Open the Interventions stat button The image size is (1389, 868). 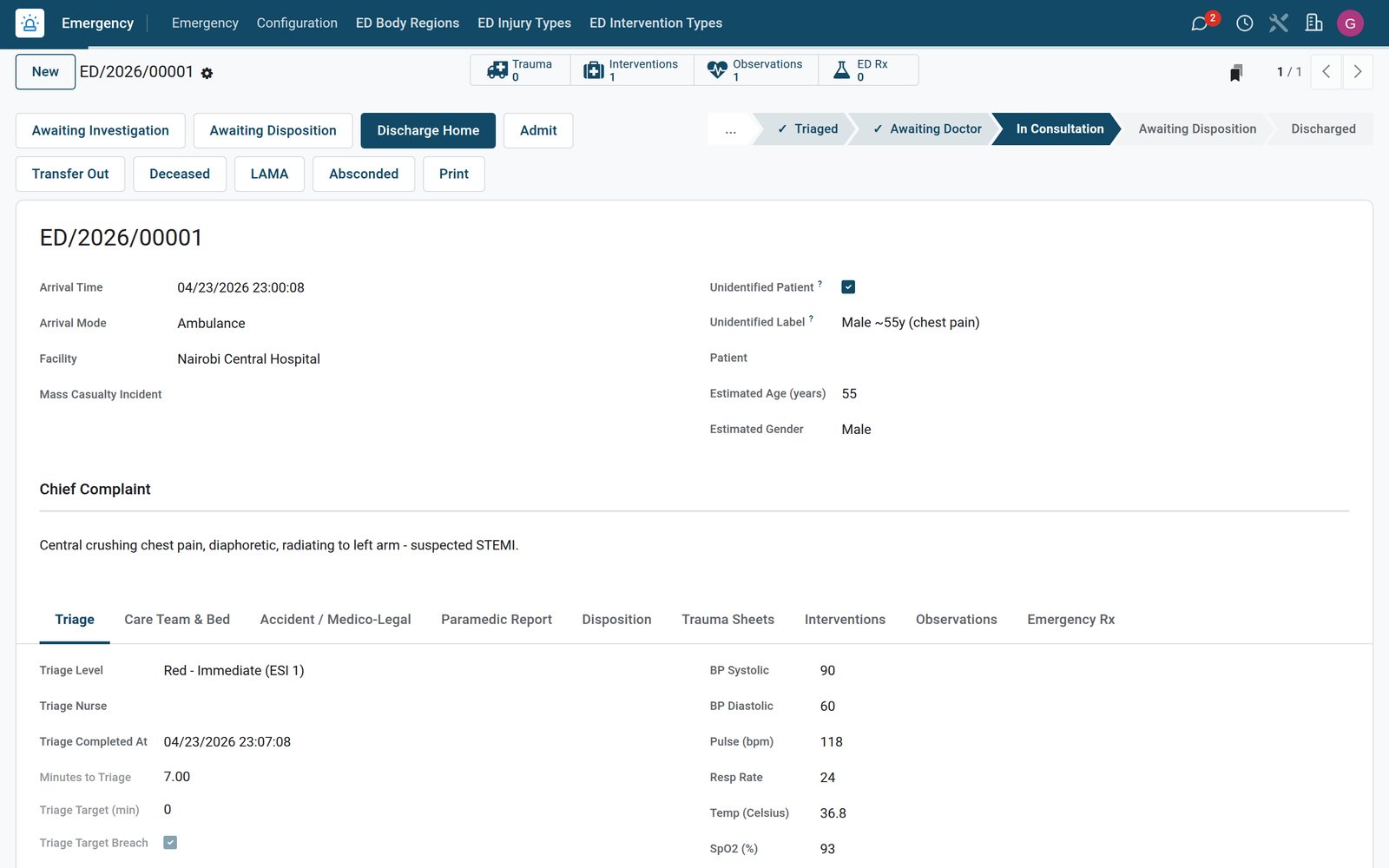[631, 70]
